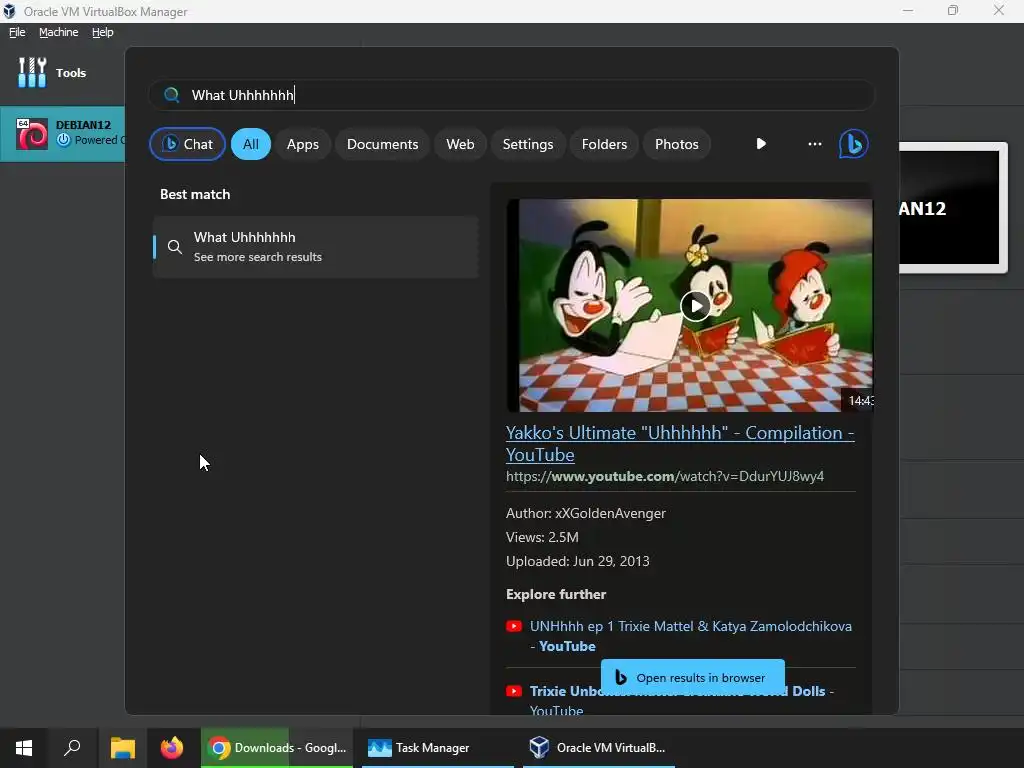Click YouTube icon beside the UNHhhh ep 1 link
Screen dimensions: 1024x768
[514, 626]
